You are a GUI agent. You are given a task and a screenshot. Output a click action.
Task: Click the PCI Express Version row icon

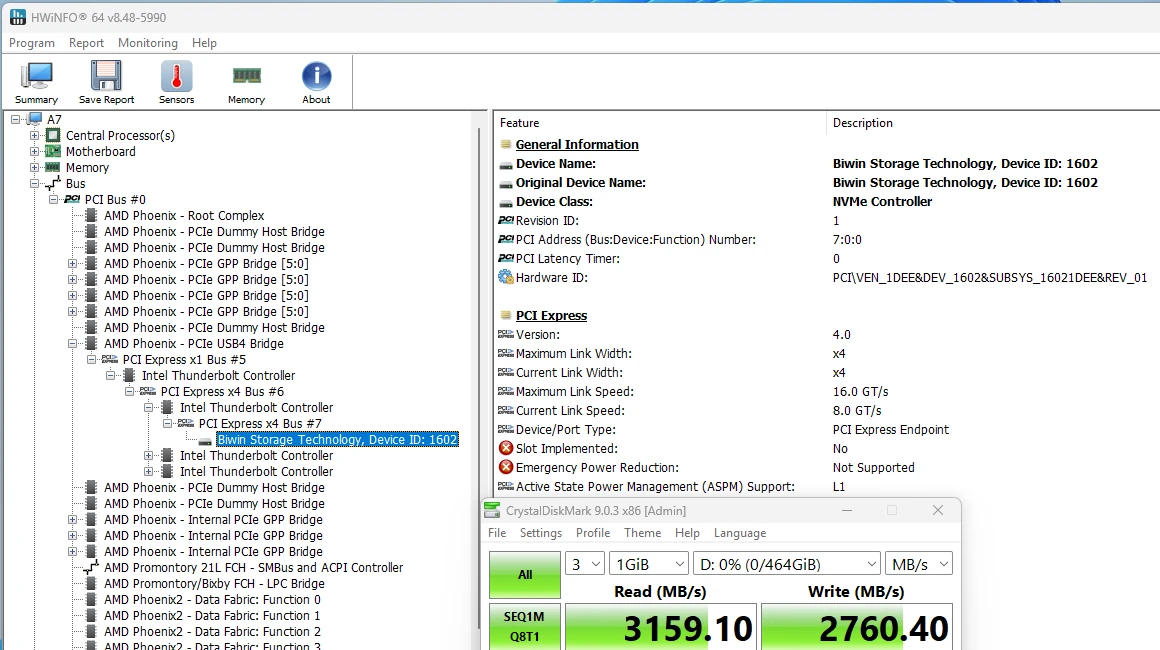point(506,334)
